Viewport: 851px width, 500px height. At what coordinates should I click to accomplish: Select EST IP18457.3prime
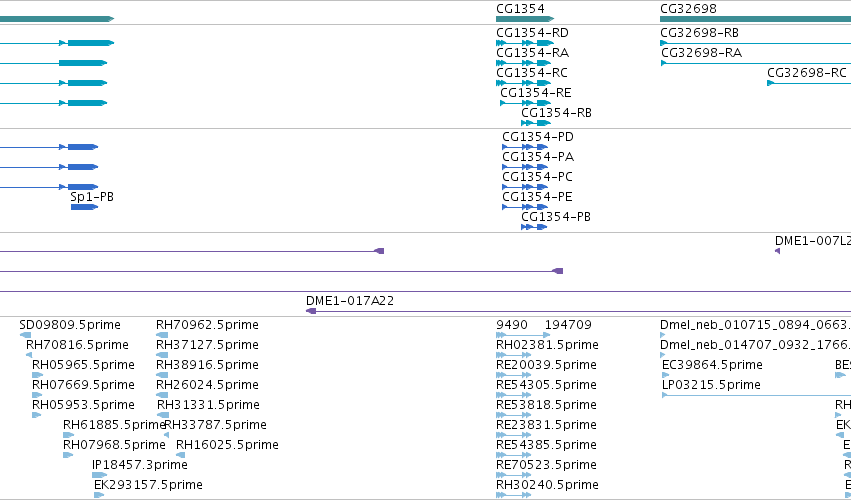coord(99,475)
